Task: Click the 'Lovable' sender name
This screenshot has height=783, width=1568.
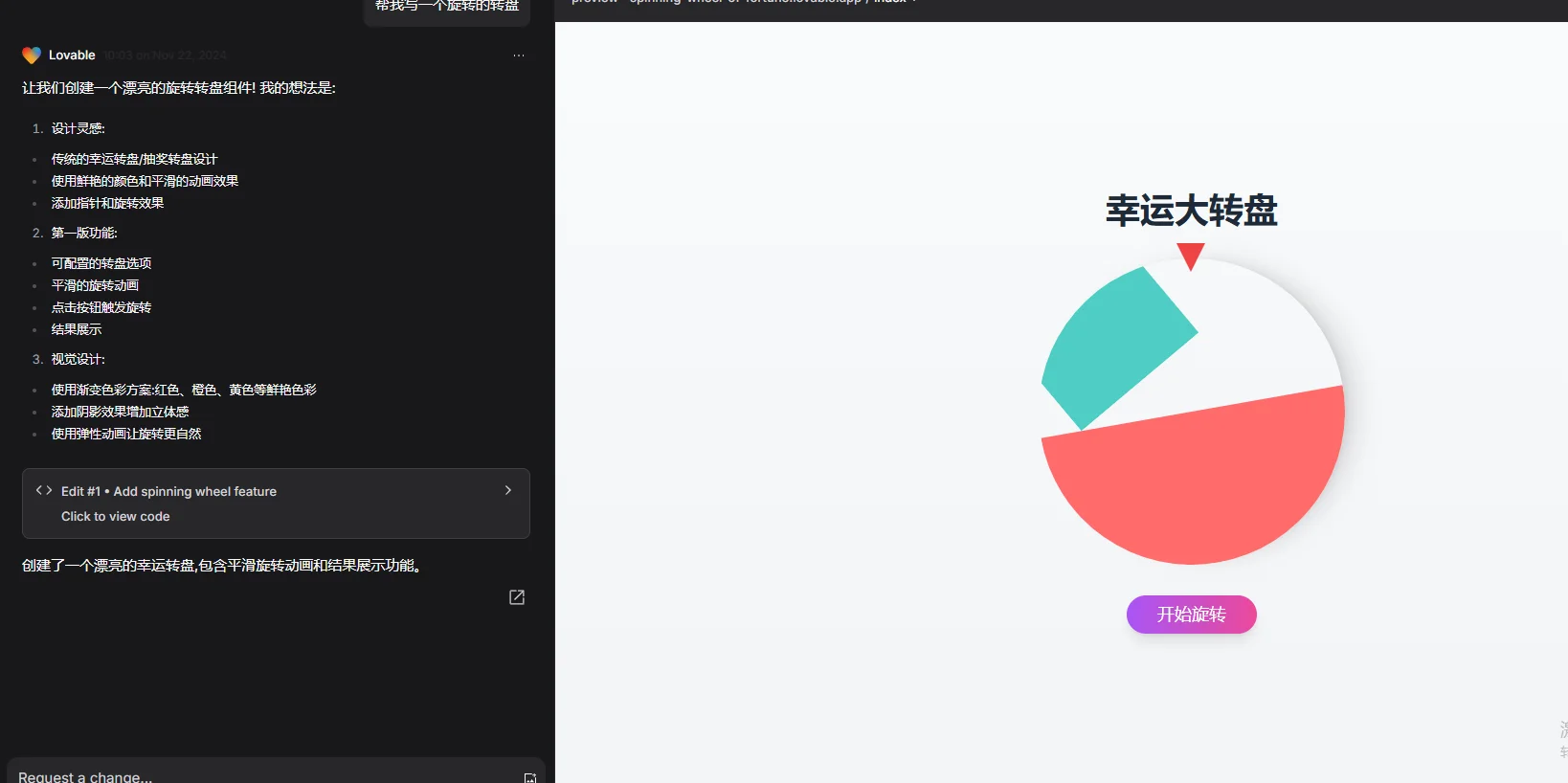Action: 72,56
